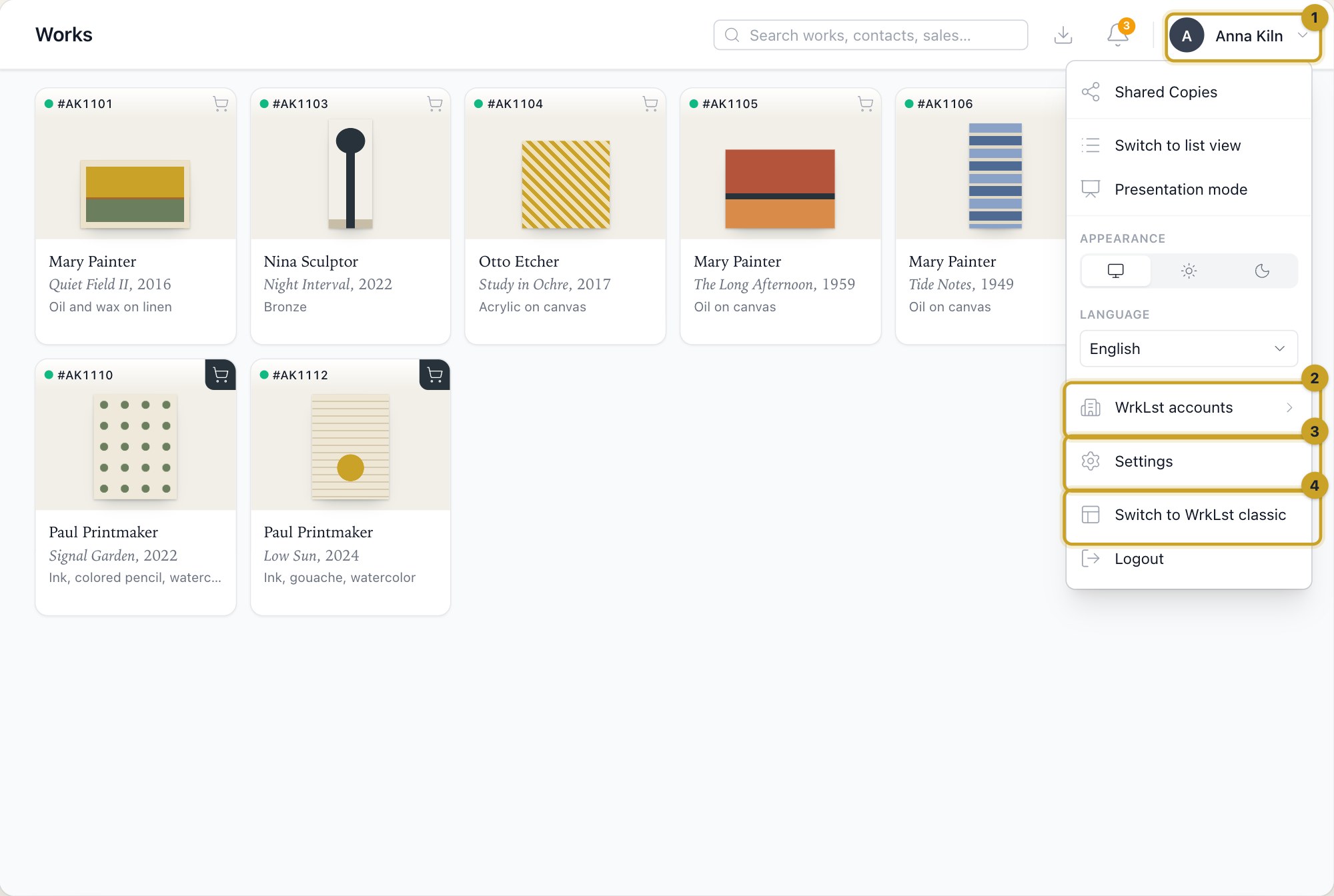Open Low Sun artwork thumbnail

[350, 447]
